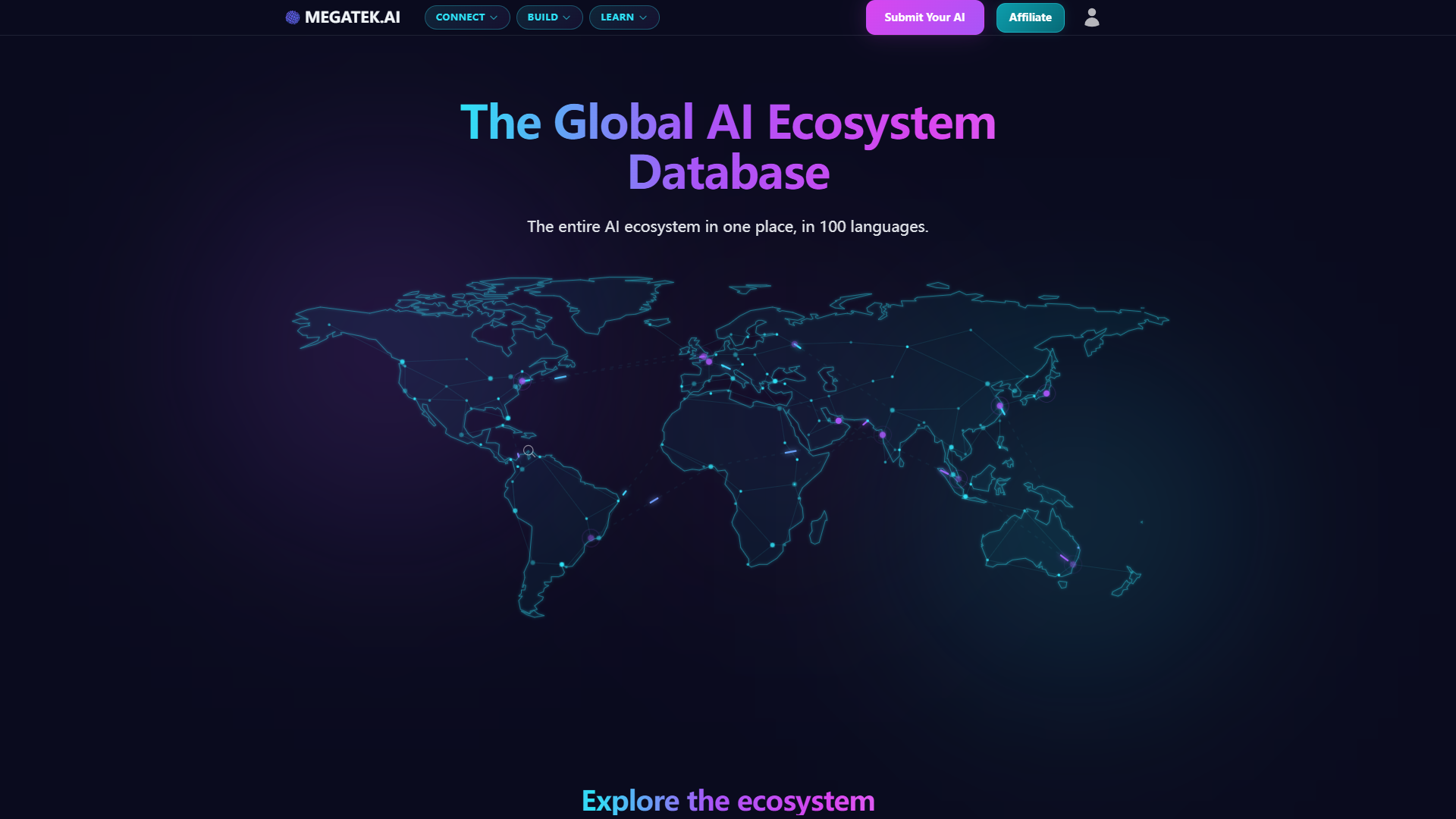1456x819 pixels.
Task: Go to MEGATEK.AI home via brand name
Action: point(353,17)
